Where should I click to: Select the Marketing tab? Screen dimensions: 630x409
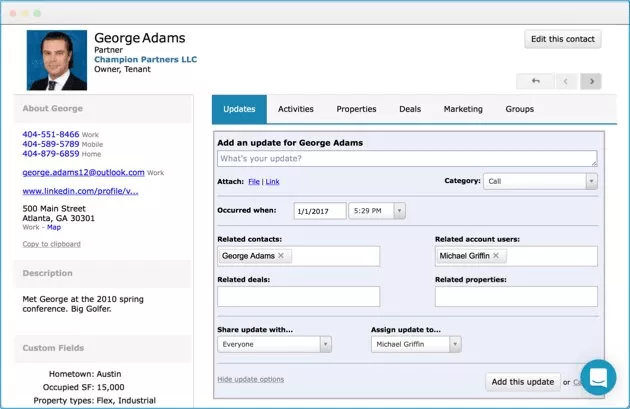click(463, 109)
